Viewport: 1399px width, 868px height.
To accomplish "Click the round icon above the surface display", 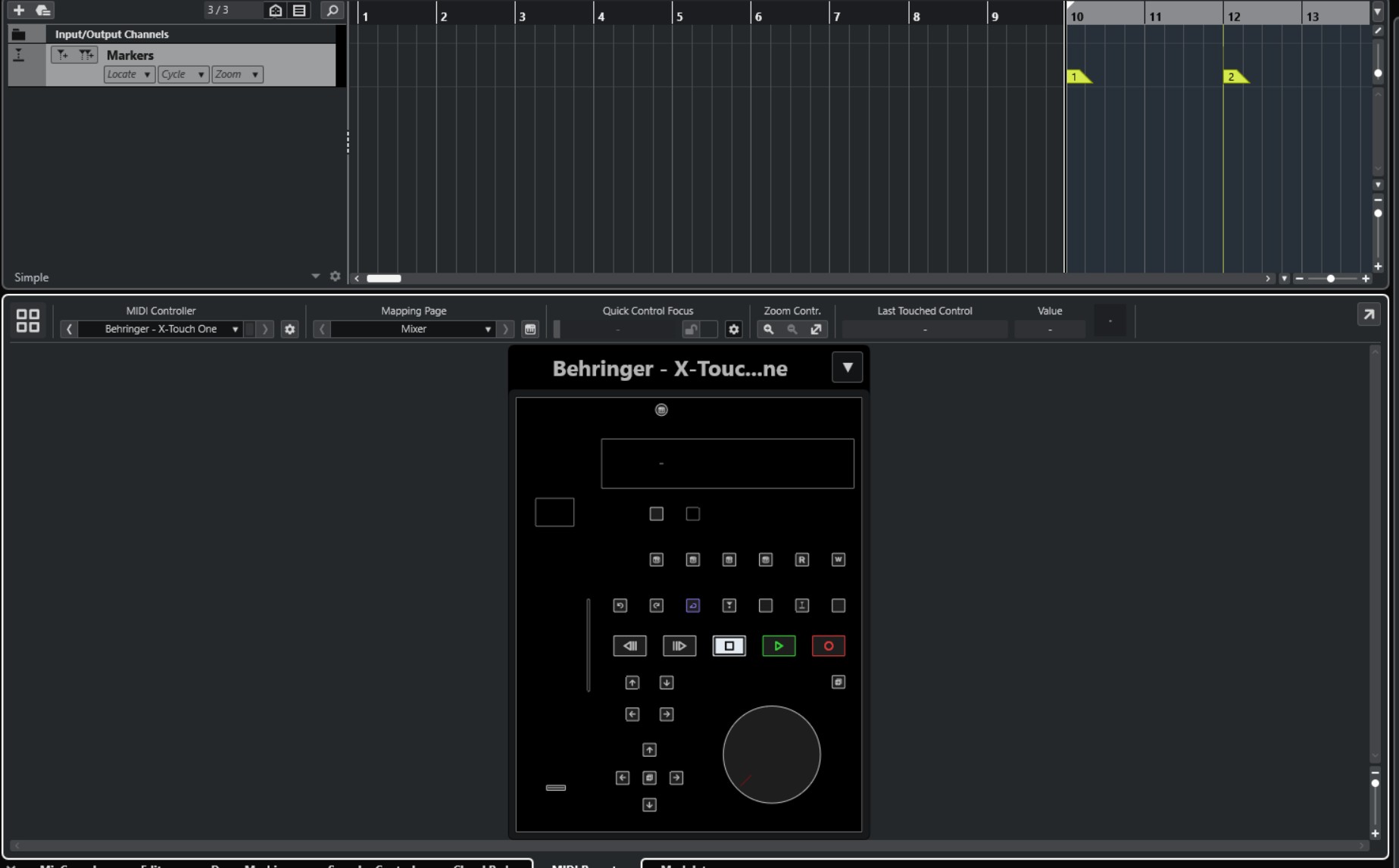I will coord(661,410).
